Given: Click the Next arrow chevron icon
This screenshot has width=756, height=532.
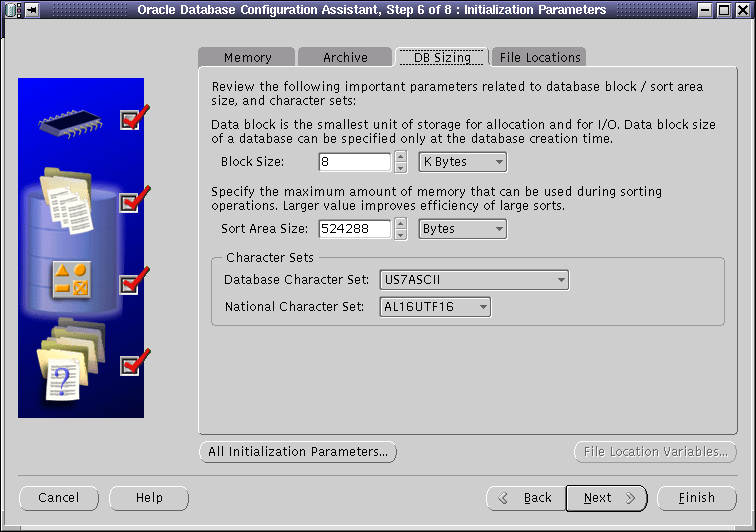Looking at the screenshot, I should tap(630, 498).
